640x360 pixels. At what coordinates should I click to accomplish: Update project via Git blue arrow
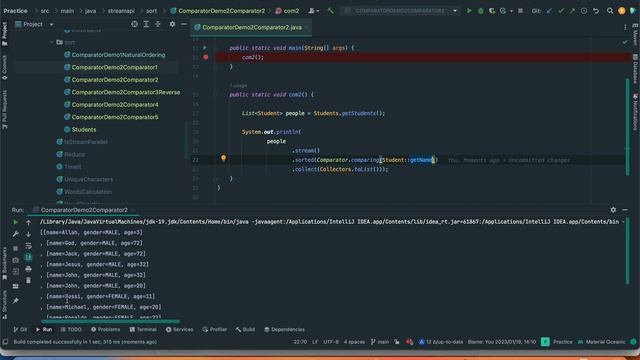pyautogui.click(x=549, y=11)
